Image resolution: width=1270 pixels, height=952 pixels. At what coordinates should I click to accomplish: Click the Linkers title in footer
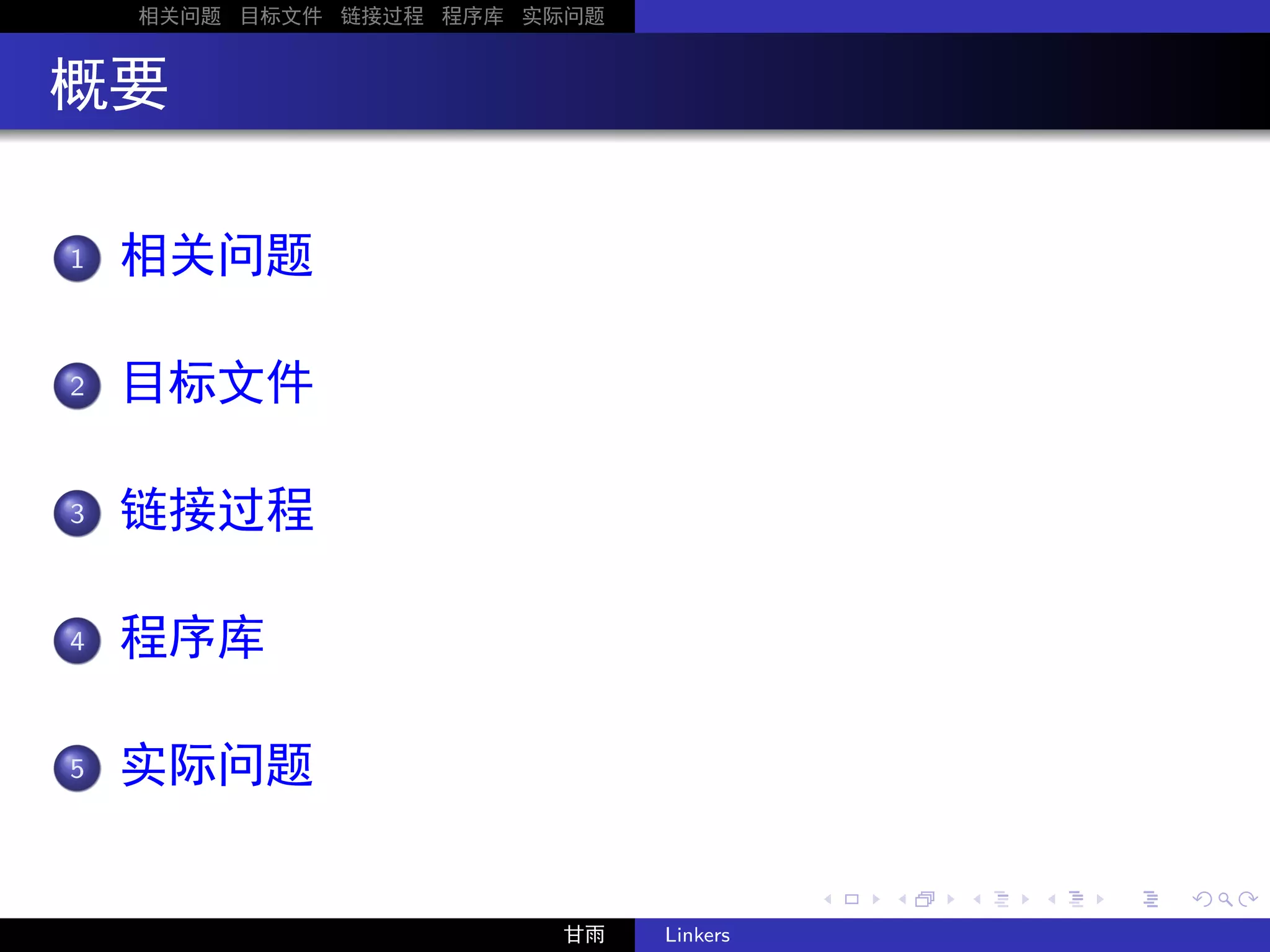[x=697, y=935]
